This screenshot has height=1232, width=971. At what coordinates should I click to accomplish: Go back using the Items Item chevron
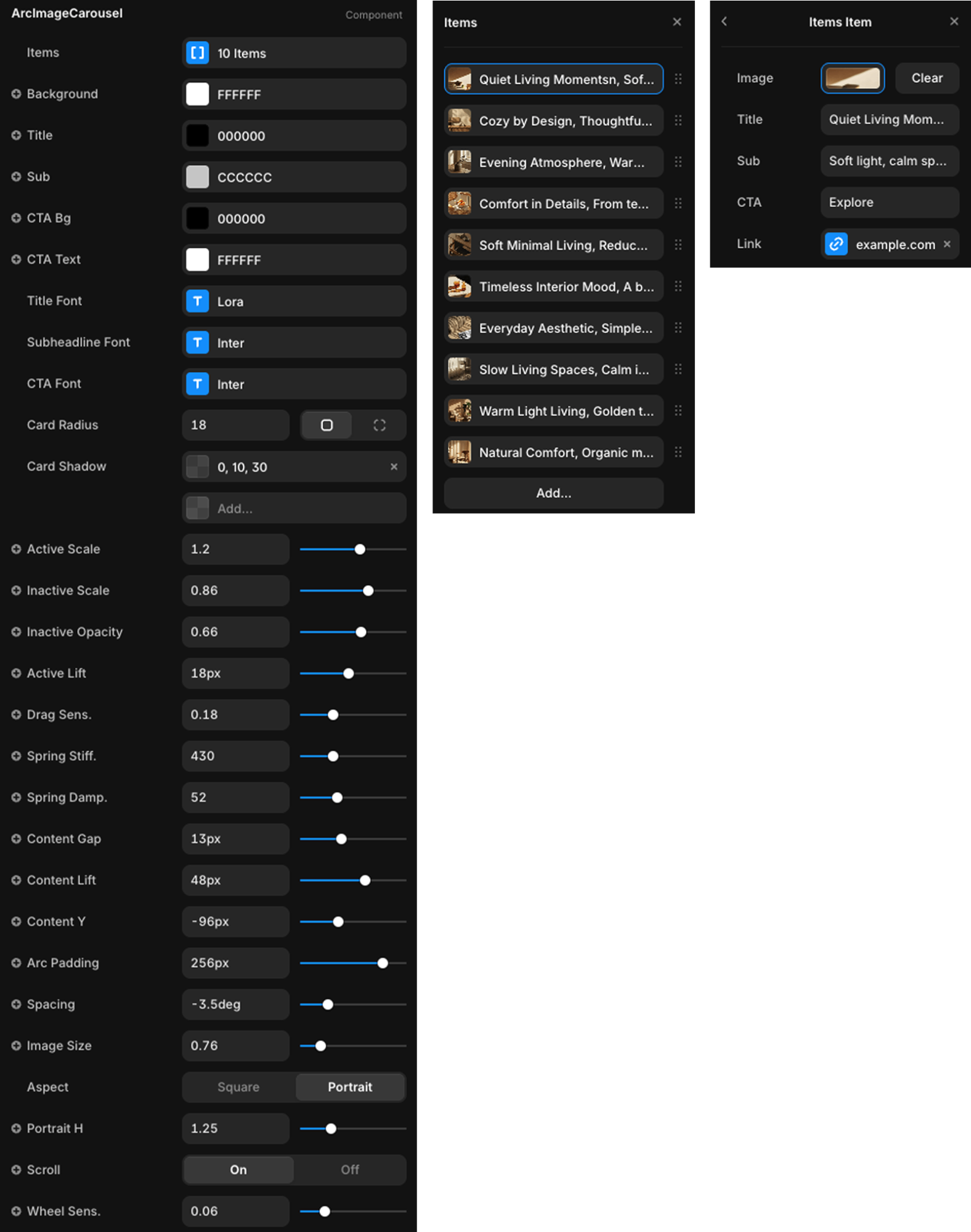coord(725,22)
